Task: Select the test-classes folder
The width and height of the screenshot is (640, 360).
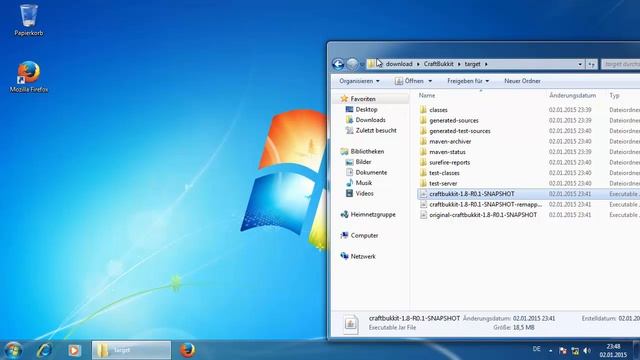Action: click(x=444, y=173)
